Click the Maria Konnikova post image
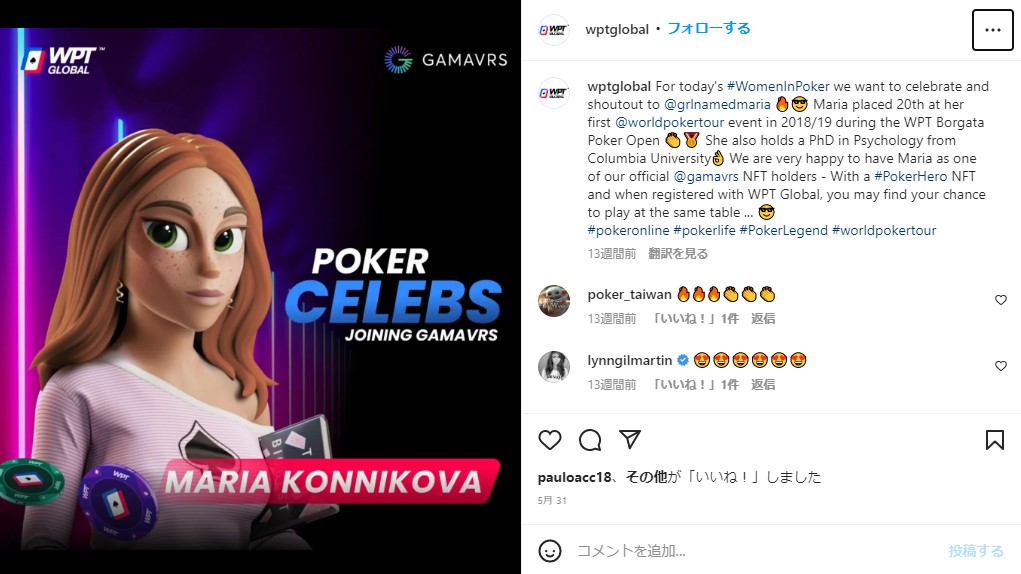Viewport: 1021px width, 574px height. click(x=260, y=288)
